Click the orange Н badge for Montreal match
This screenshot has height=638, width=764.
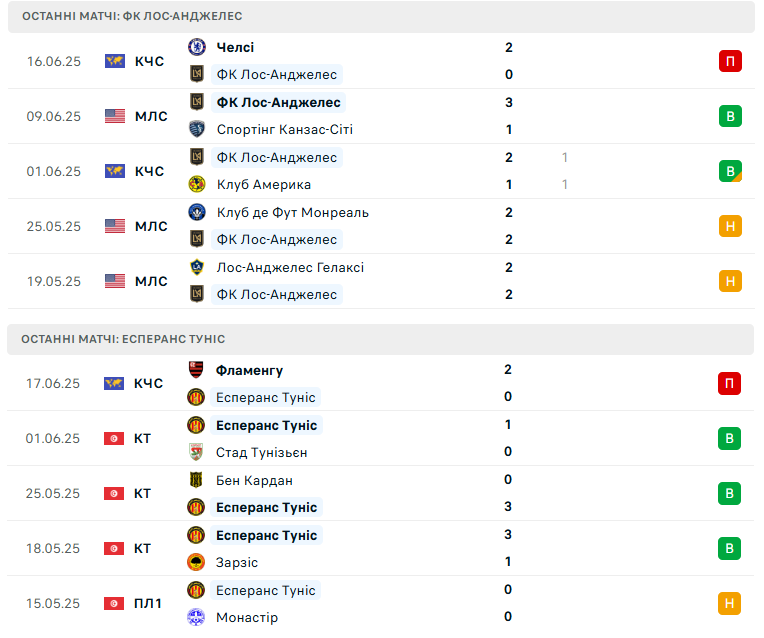pyautogui.click(x=730, y=226)
